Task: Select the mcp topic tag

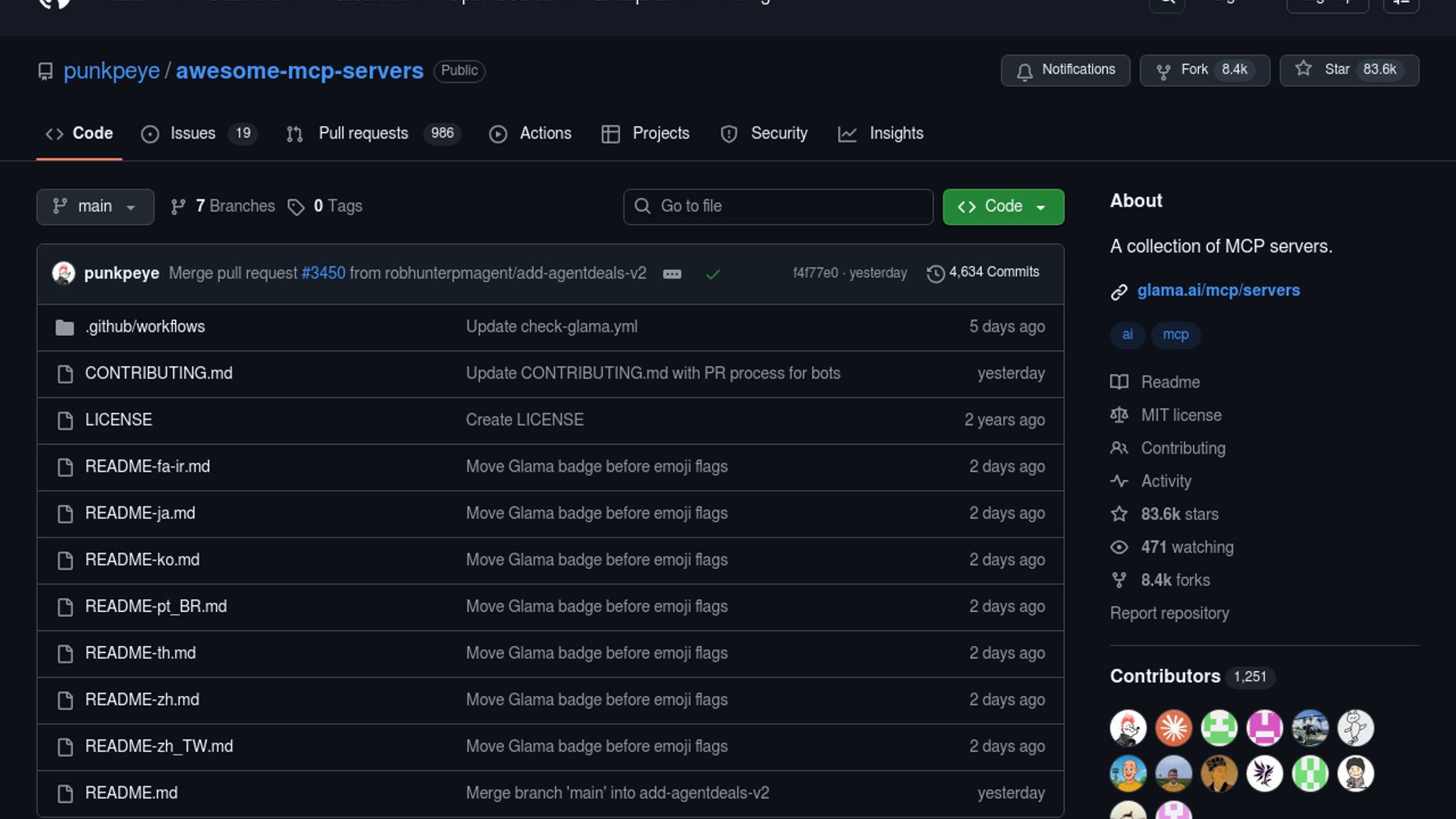Action: 1175,334
